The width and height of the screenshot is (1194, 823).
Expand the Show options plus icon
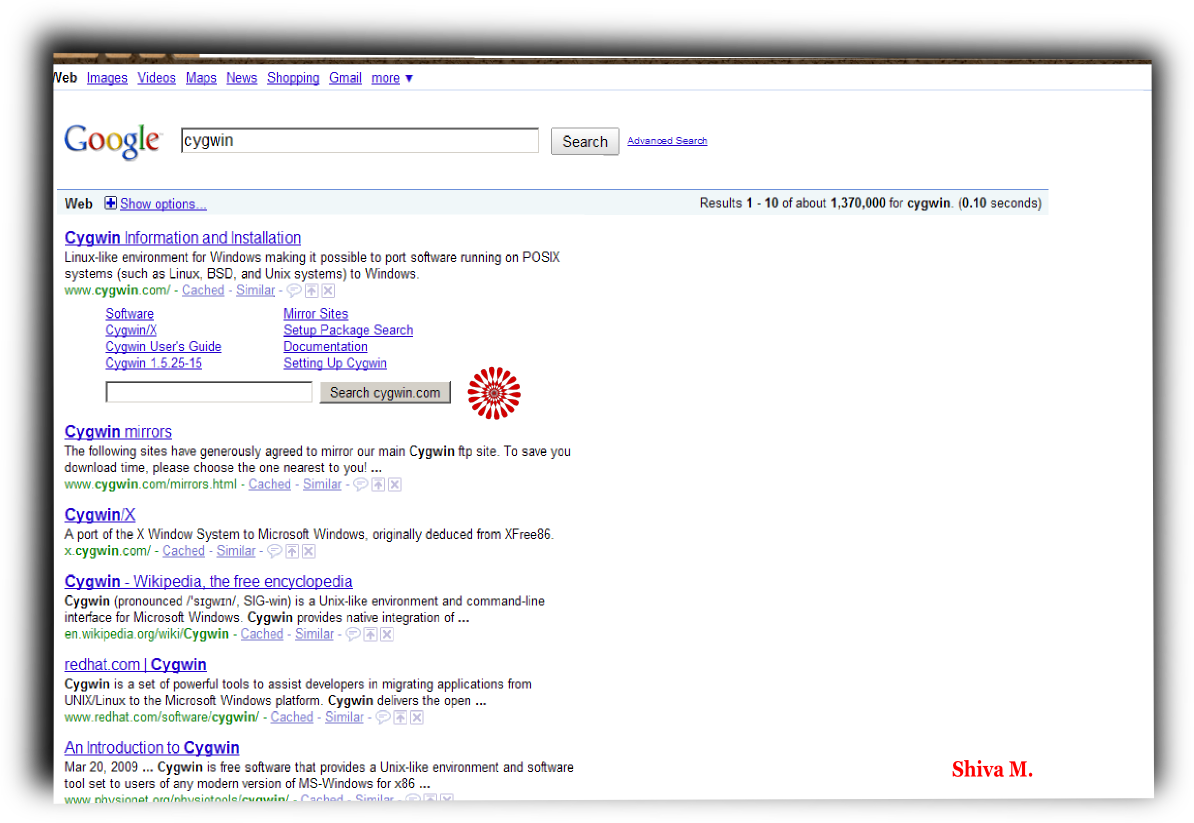[110, 203]
